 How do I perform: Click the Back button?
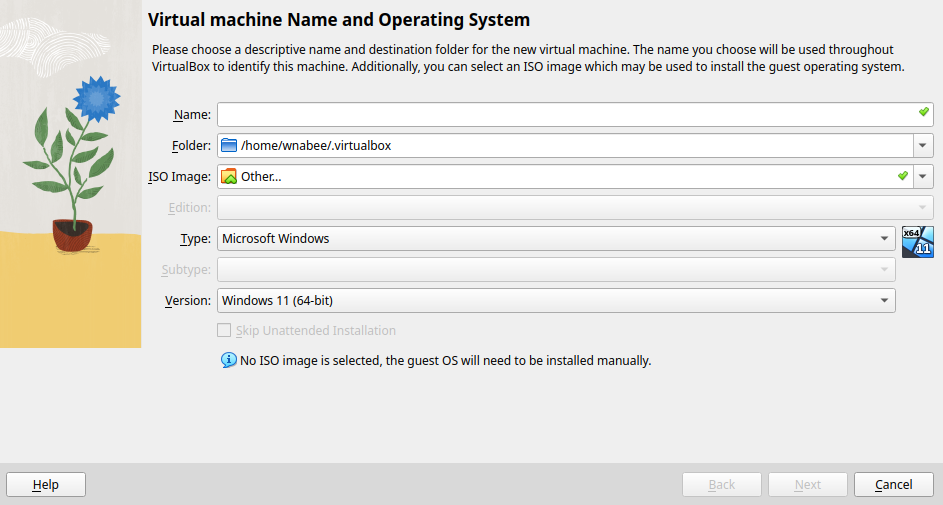(722, 485)
